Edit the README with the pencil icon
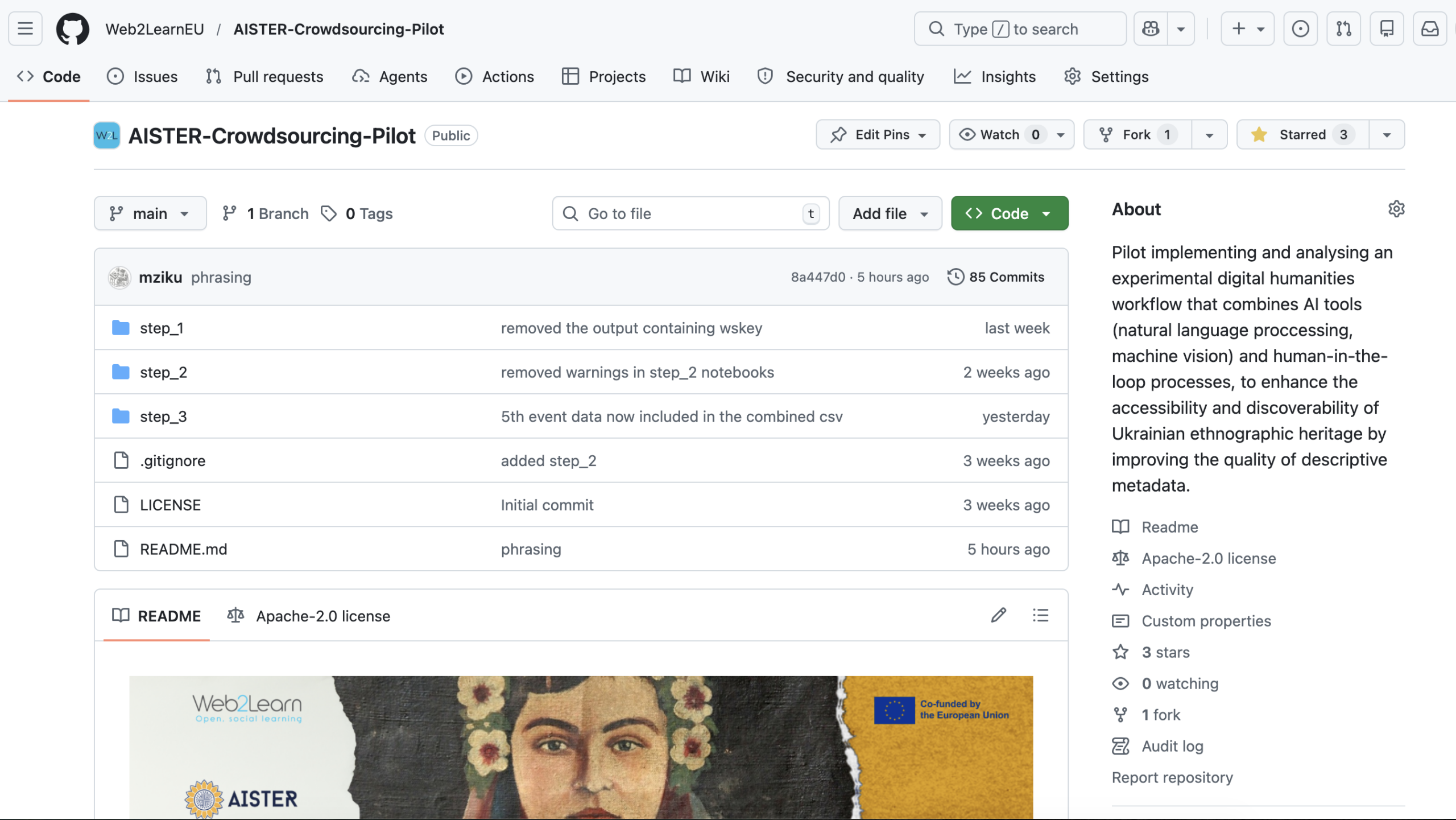1456x820 pixels. click(998, 615)
